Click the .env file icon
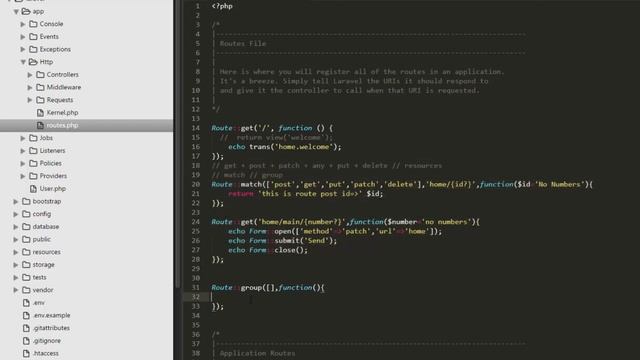 (x=27, y=302)
